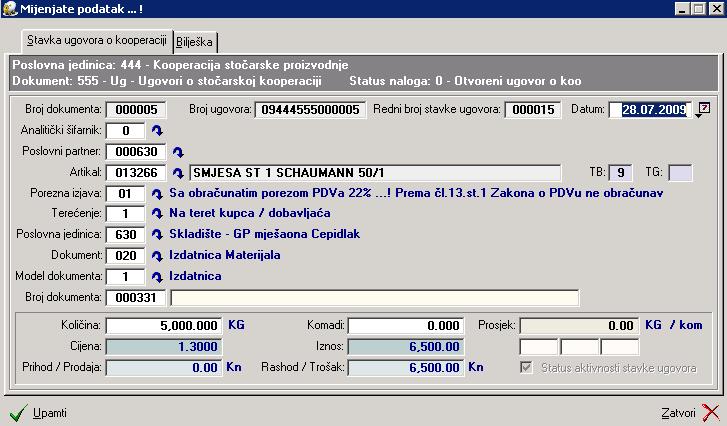Click lookup arrow beside Poslovni partner field
The image size is (727, 426).
tap(178, 152)
